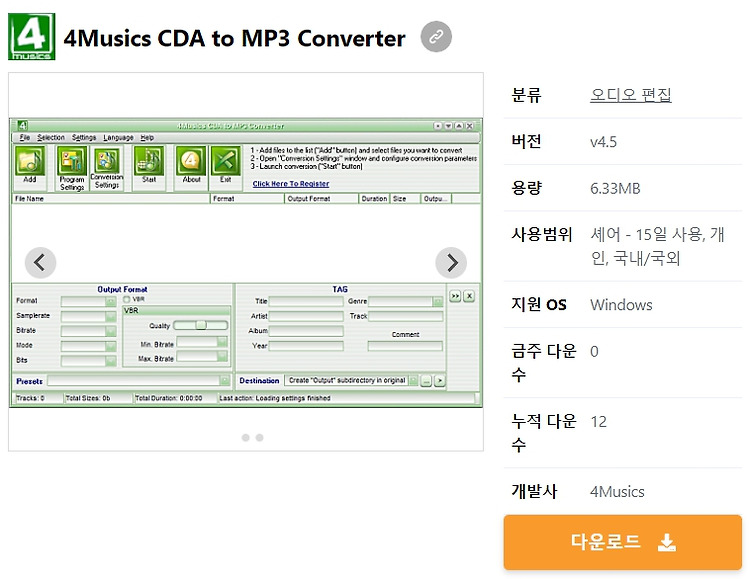Click the Destination open arrow button

pos(440,381)
